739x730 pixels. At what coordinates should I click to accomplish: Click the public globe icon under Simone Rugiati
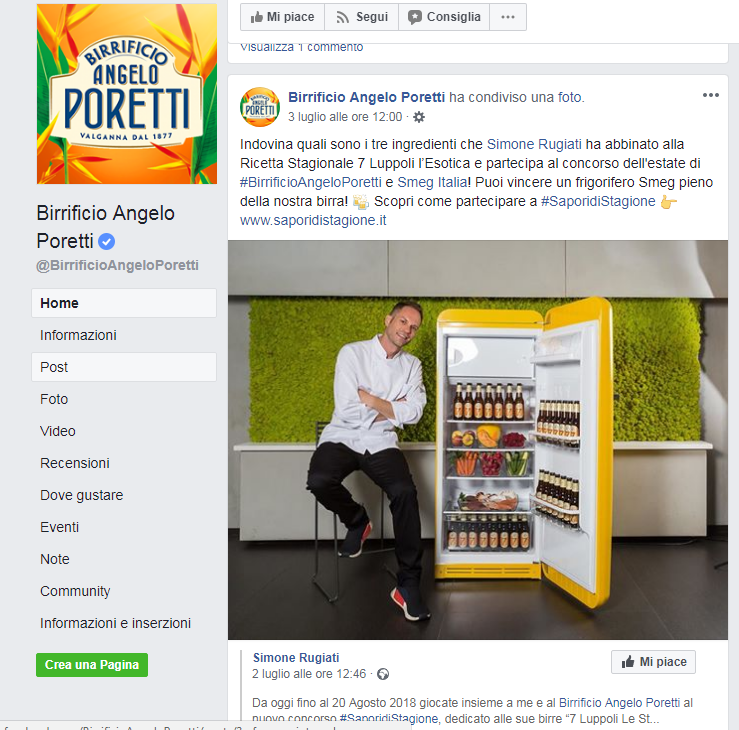pos(383,674)
